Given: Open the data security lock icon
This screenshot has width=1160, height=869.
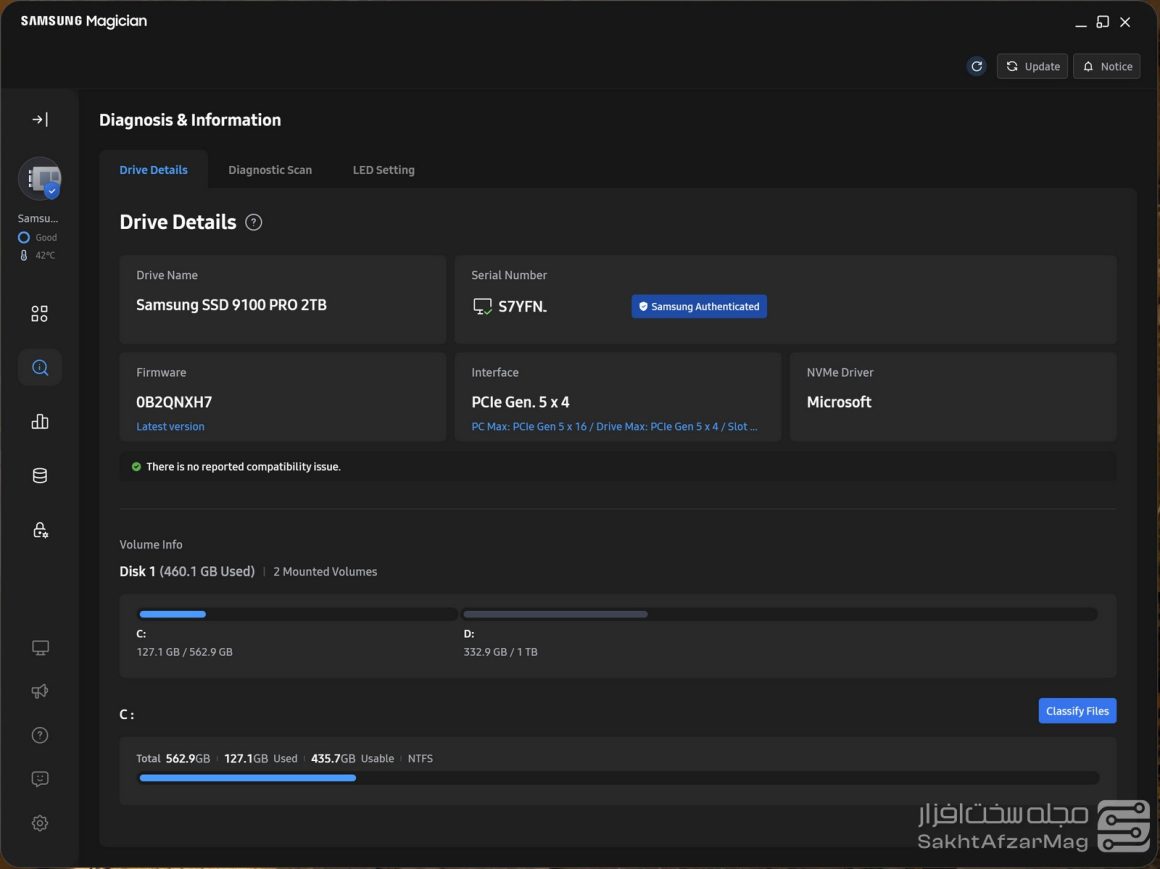Looking at the screenshot, I should (x=40, y=530).
